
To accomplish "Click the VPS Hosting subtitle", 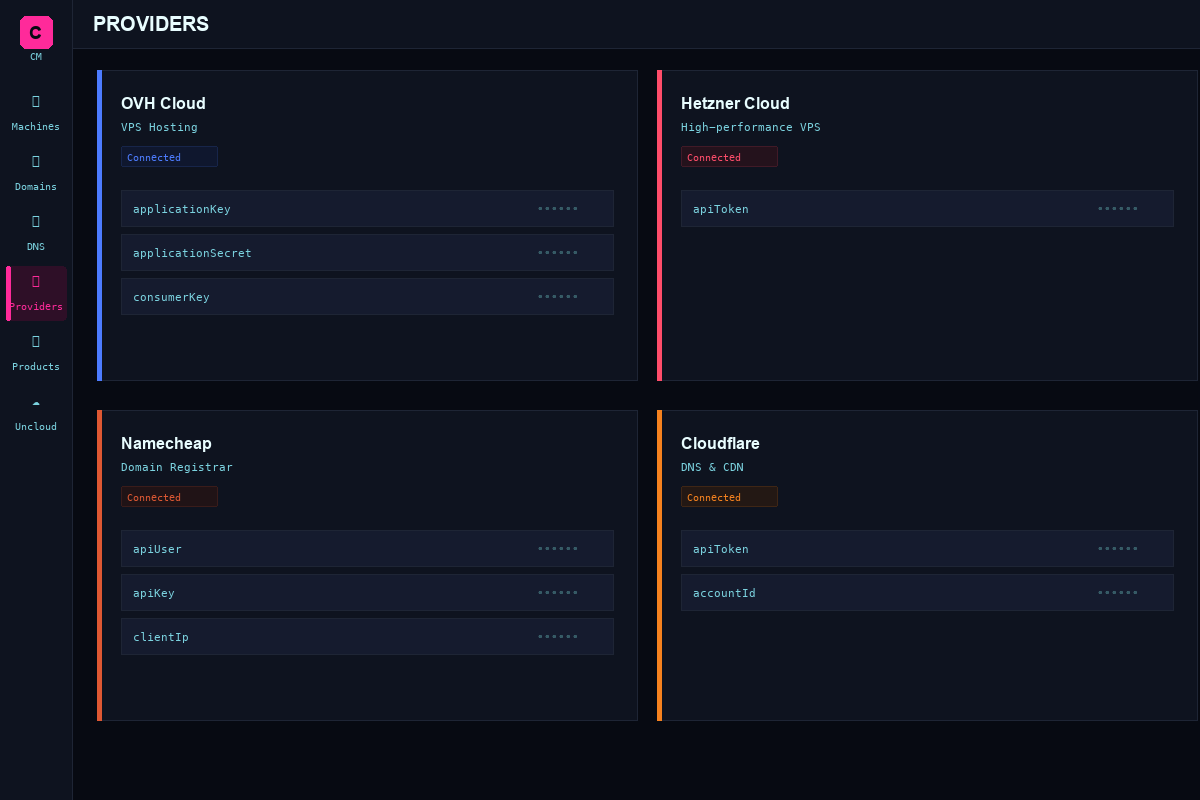I will [x=159, y=127].
